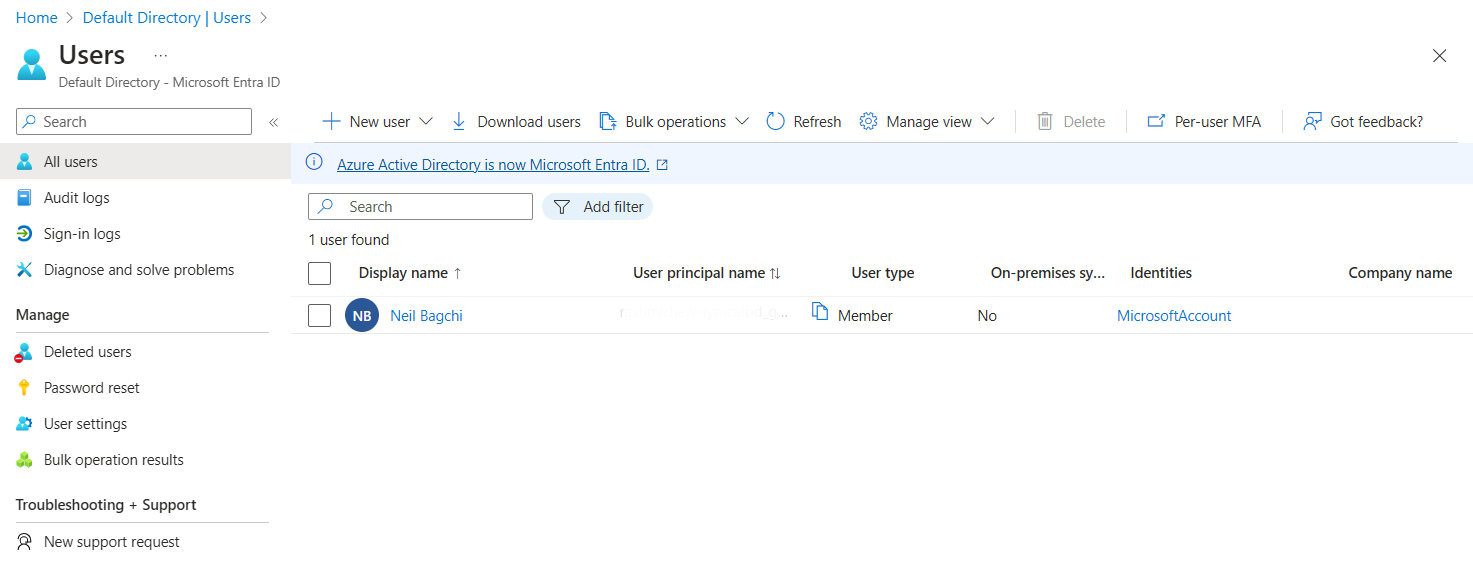Select the Sign-in logs icon
Viewport: 1473px width, 576px height.
click(x=22, y=233)
